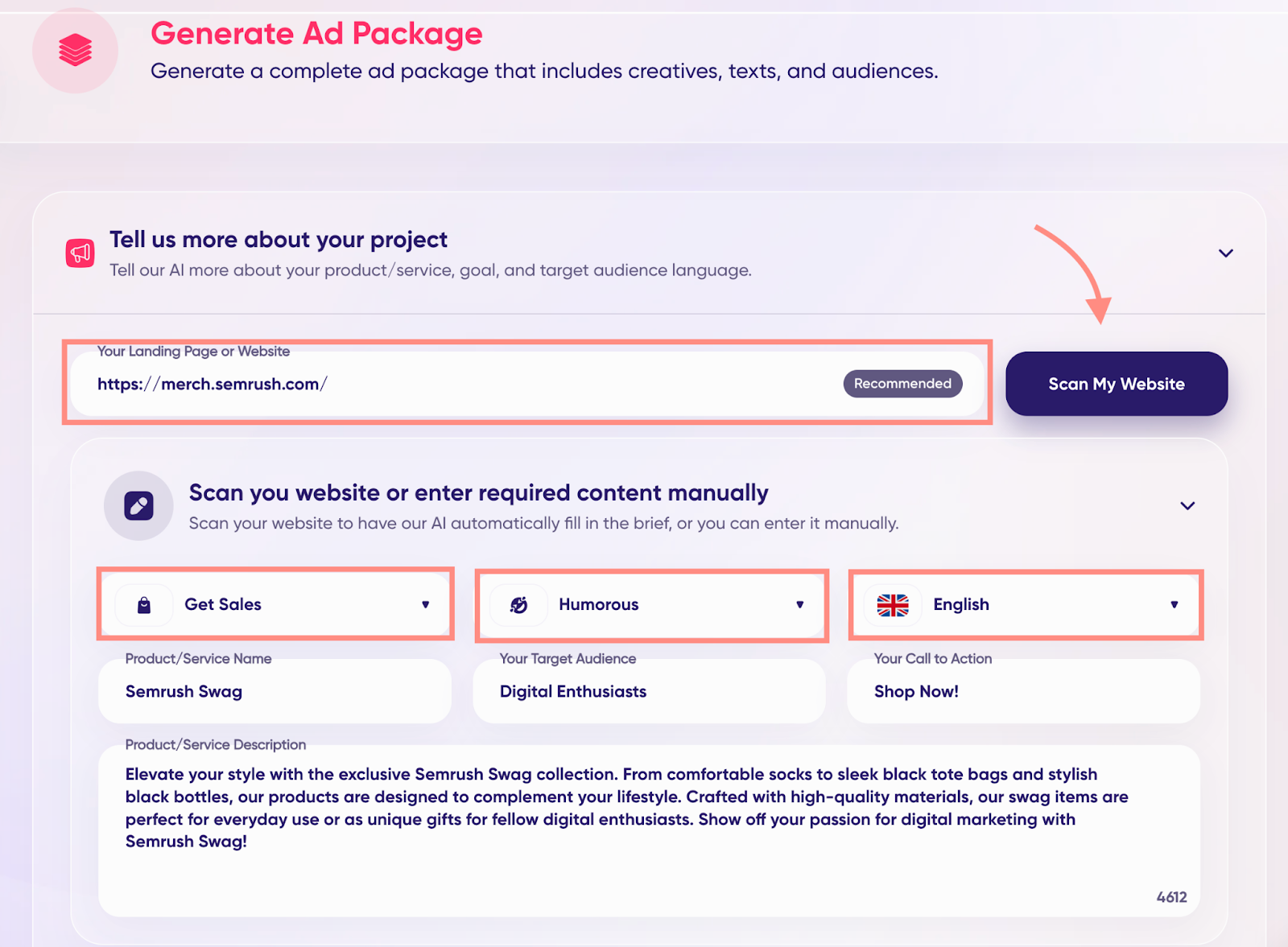Click the Generate Ad Package heading
The height and width of the screenshot is (947, 1288).
point(316,34)
